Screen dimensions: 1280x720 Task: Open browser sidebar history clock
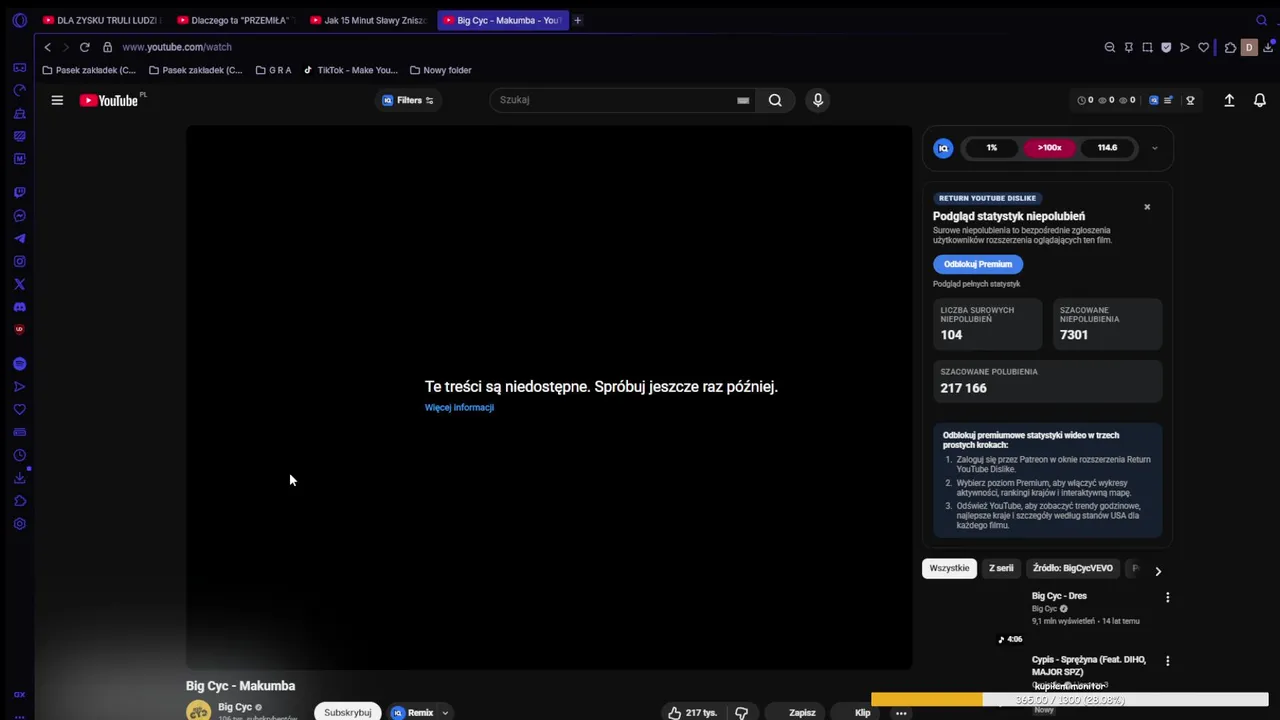(x=19, y=455)
